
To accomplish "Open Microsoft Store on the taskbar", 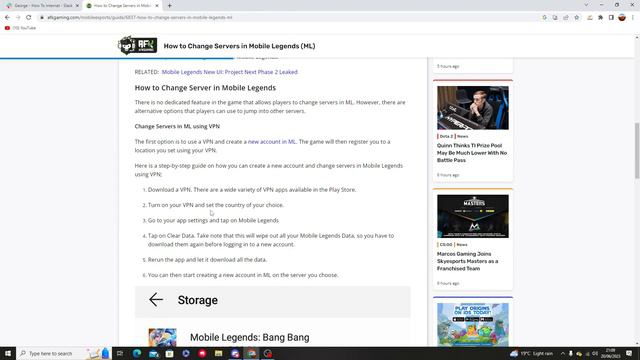I will 169,353.
